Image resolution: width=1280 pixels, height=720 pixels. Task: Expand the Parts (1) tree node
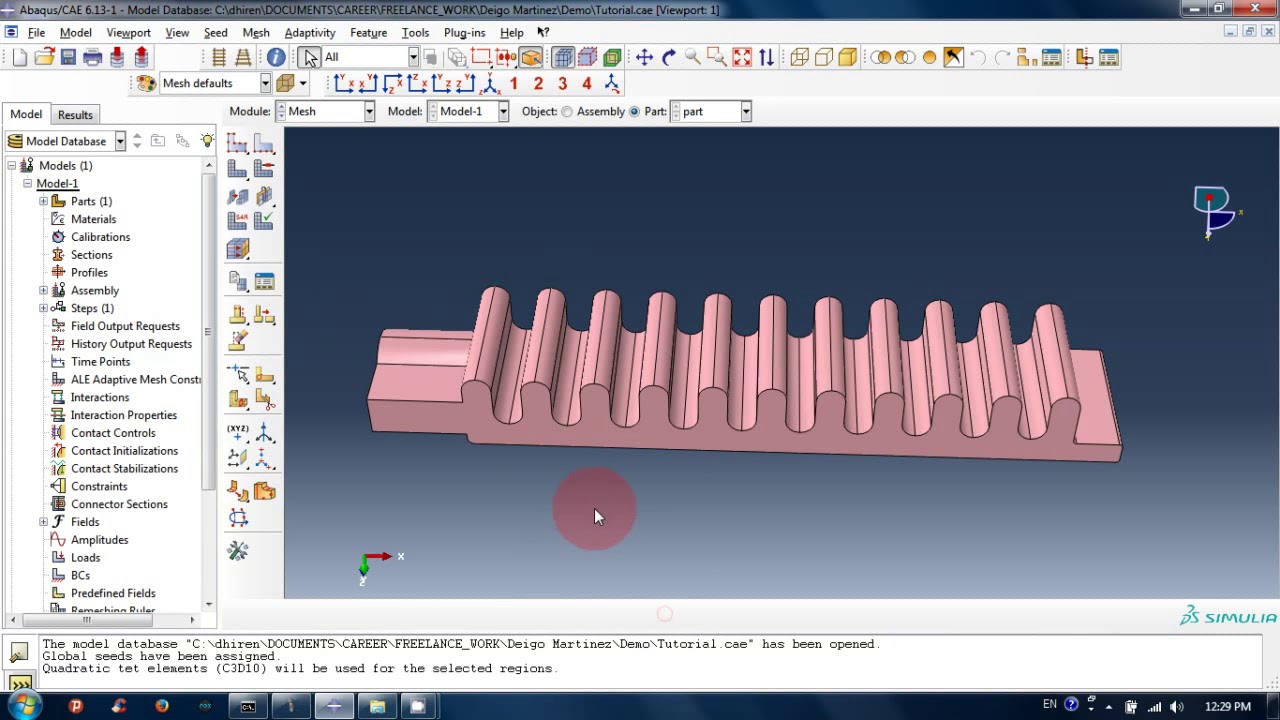44,202
